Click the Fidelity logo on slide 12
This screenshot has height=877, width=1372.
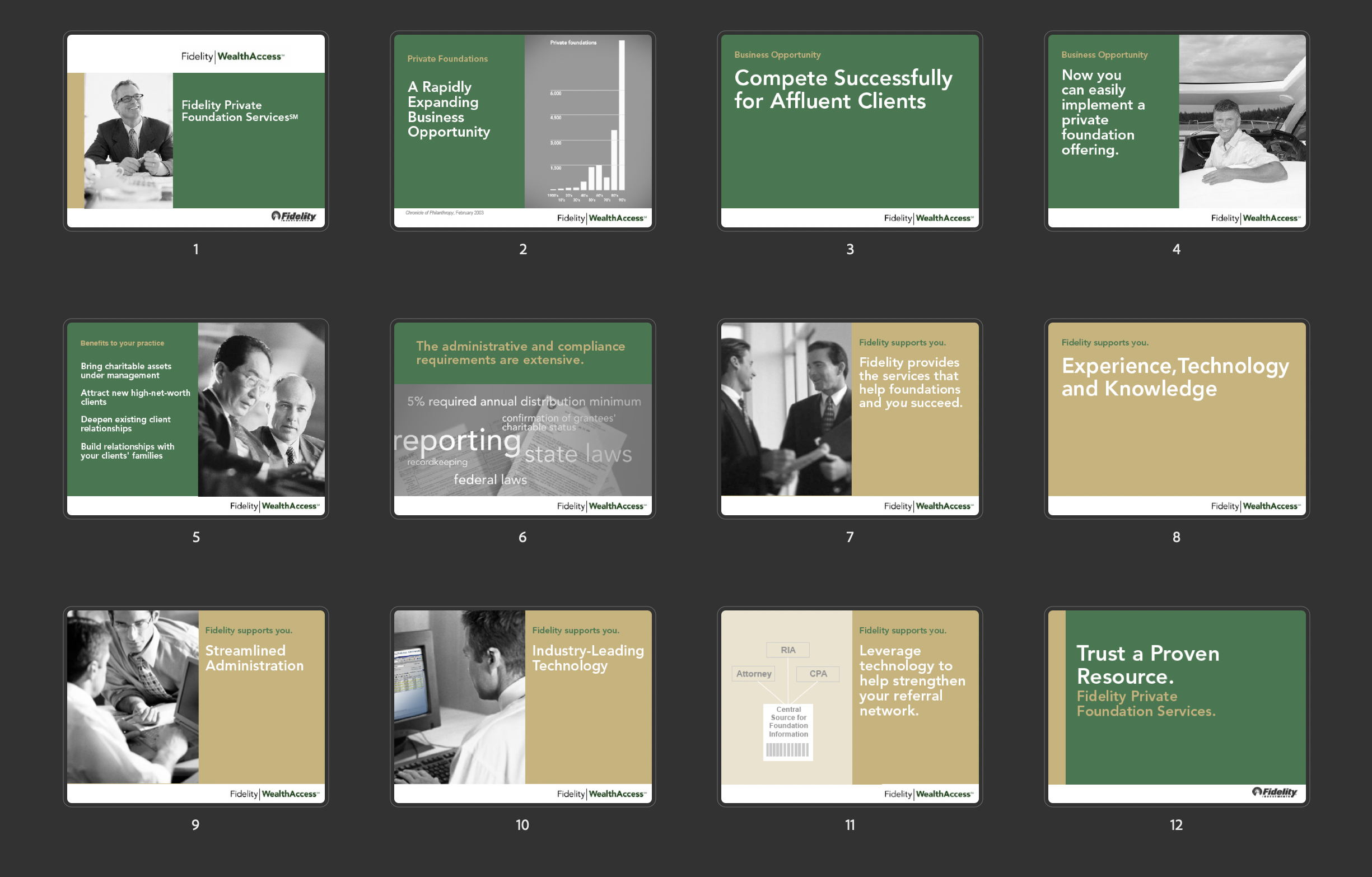pyautogui.click(x=1275, y=792)
